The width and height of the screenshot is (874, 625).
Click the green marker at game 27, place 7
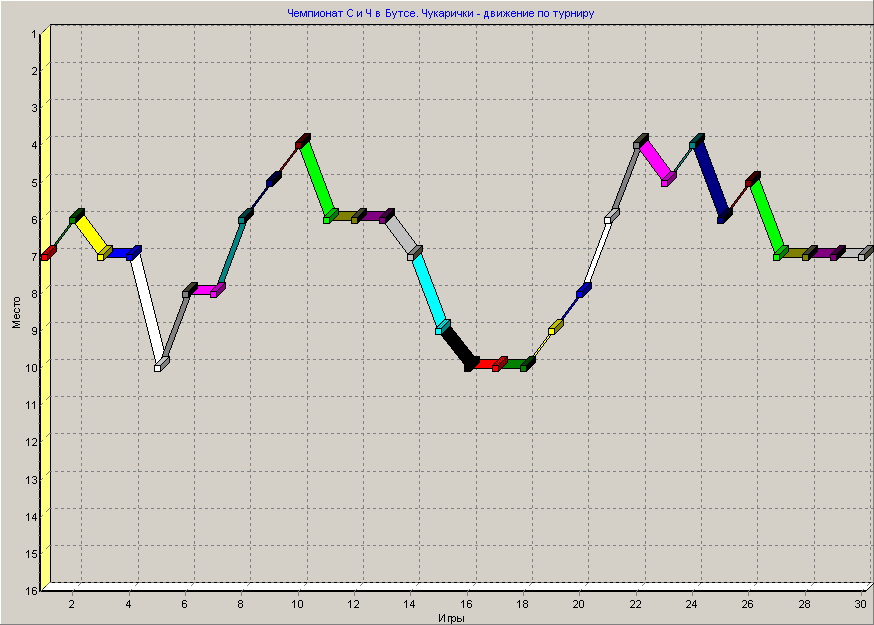pyautogui.click(x=781, y=253)
